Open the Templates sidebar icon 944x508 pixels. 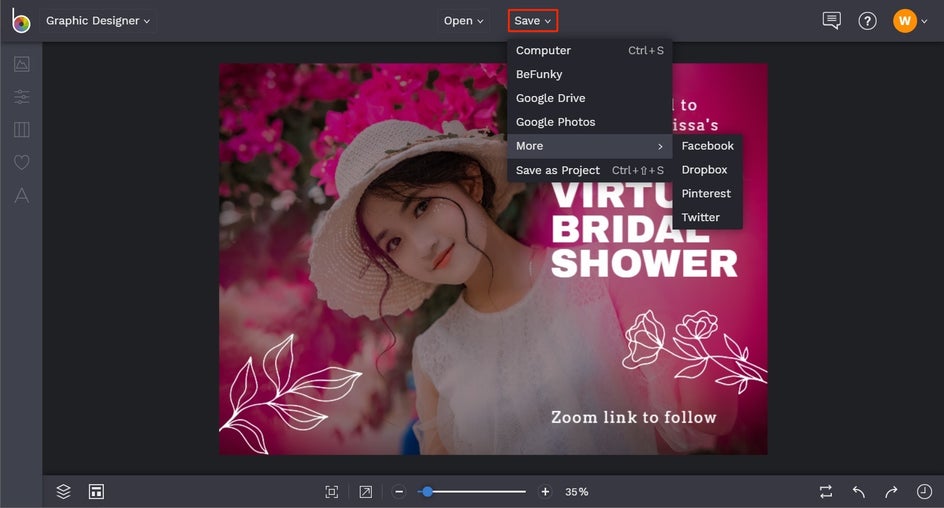tap(22, 129)
